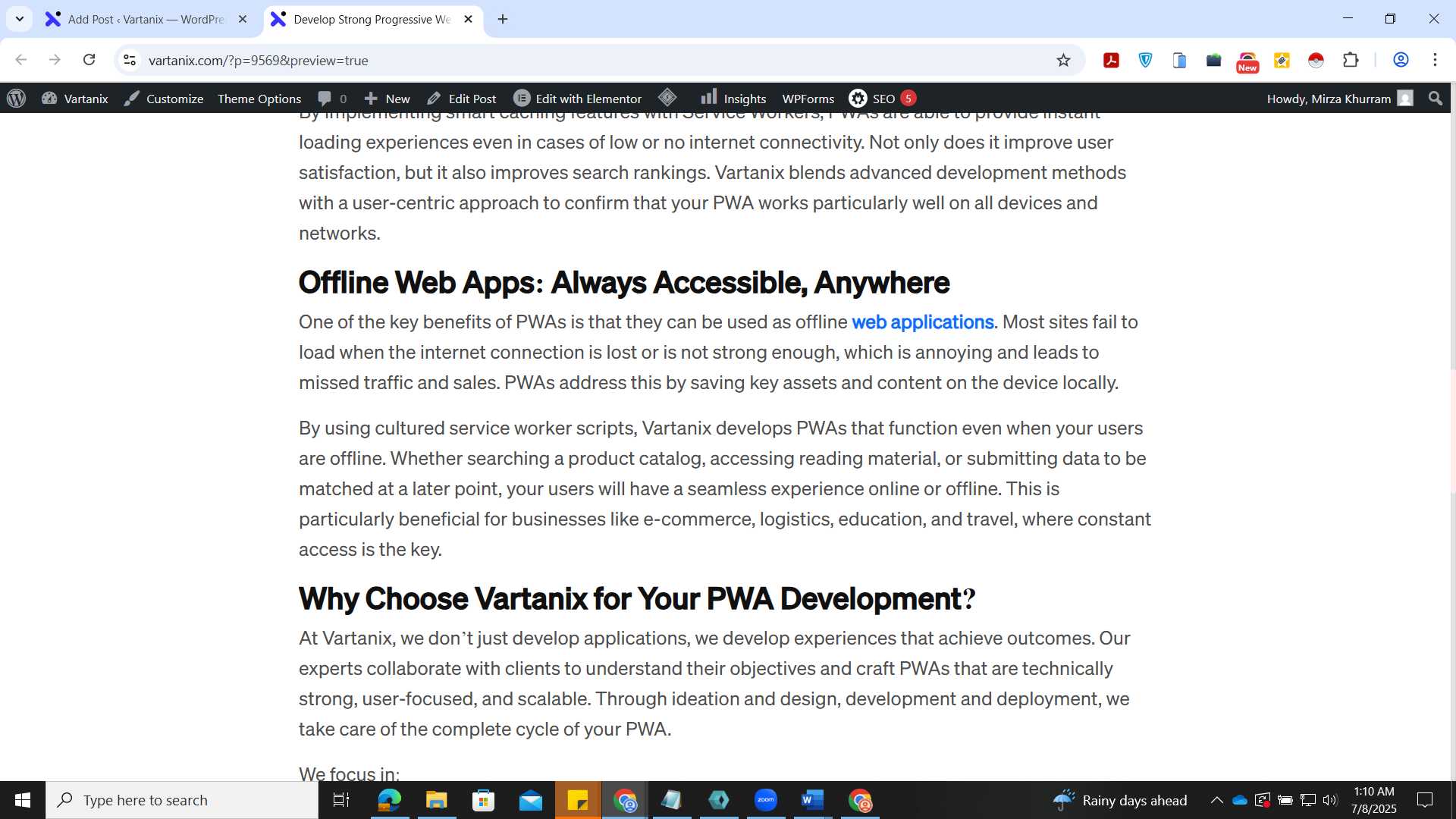Switch to the Chrome window on taskbar
Image resolution: width=1456 pixels, height=819 pixels.
[x=625, y=800]
